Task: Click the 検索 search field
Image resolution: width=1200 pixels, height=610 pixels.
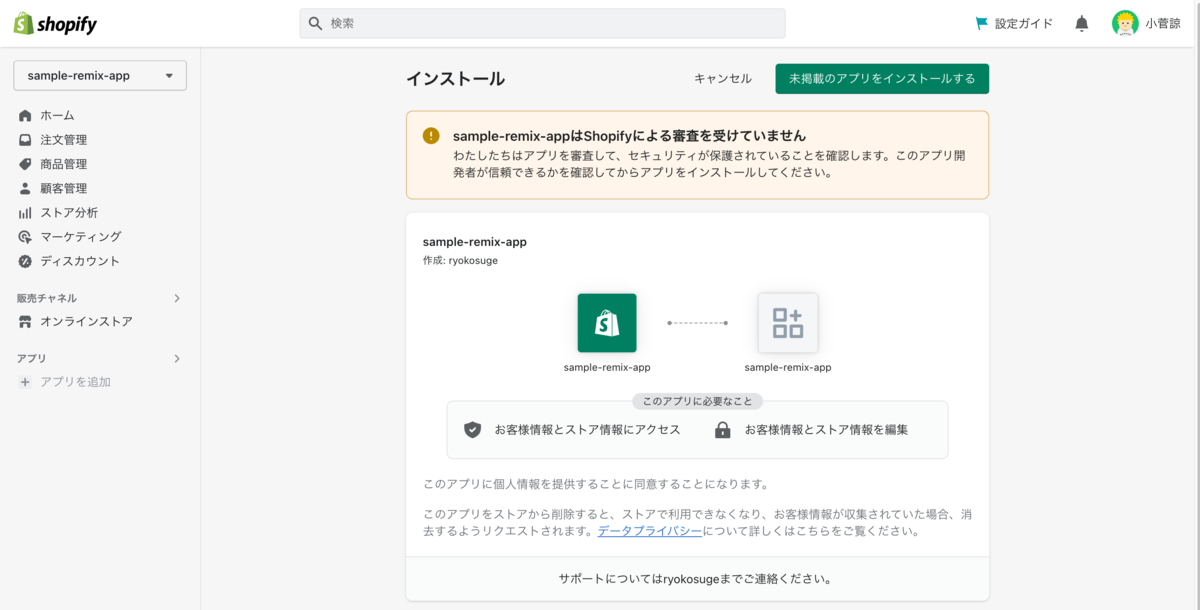Action: (542, 23)
